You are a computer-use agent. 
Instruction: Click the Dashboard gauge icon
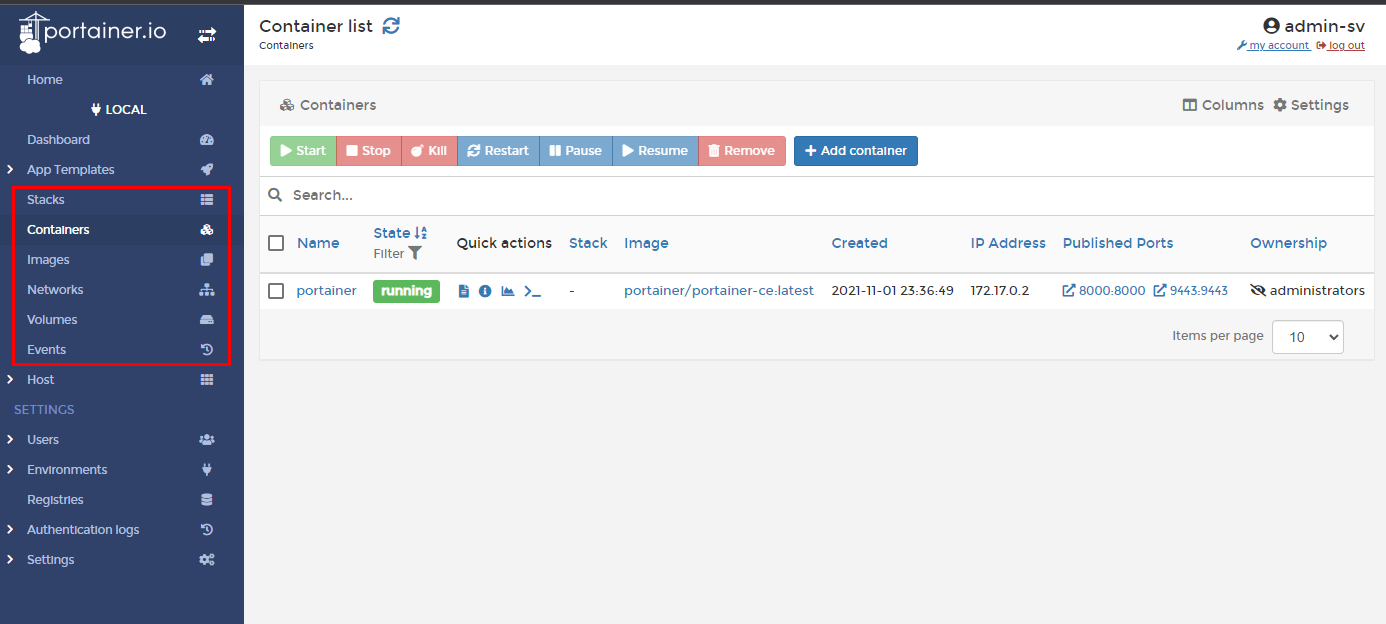point(207,140)
